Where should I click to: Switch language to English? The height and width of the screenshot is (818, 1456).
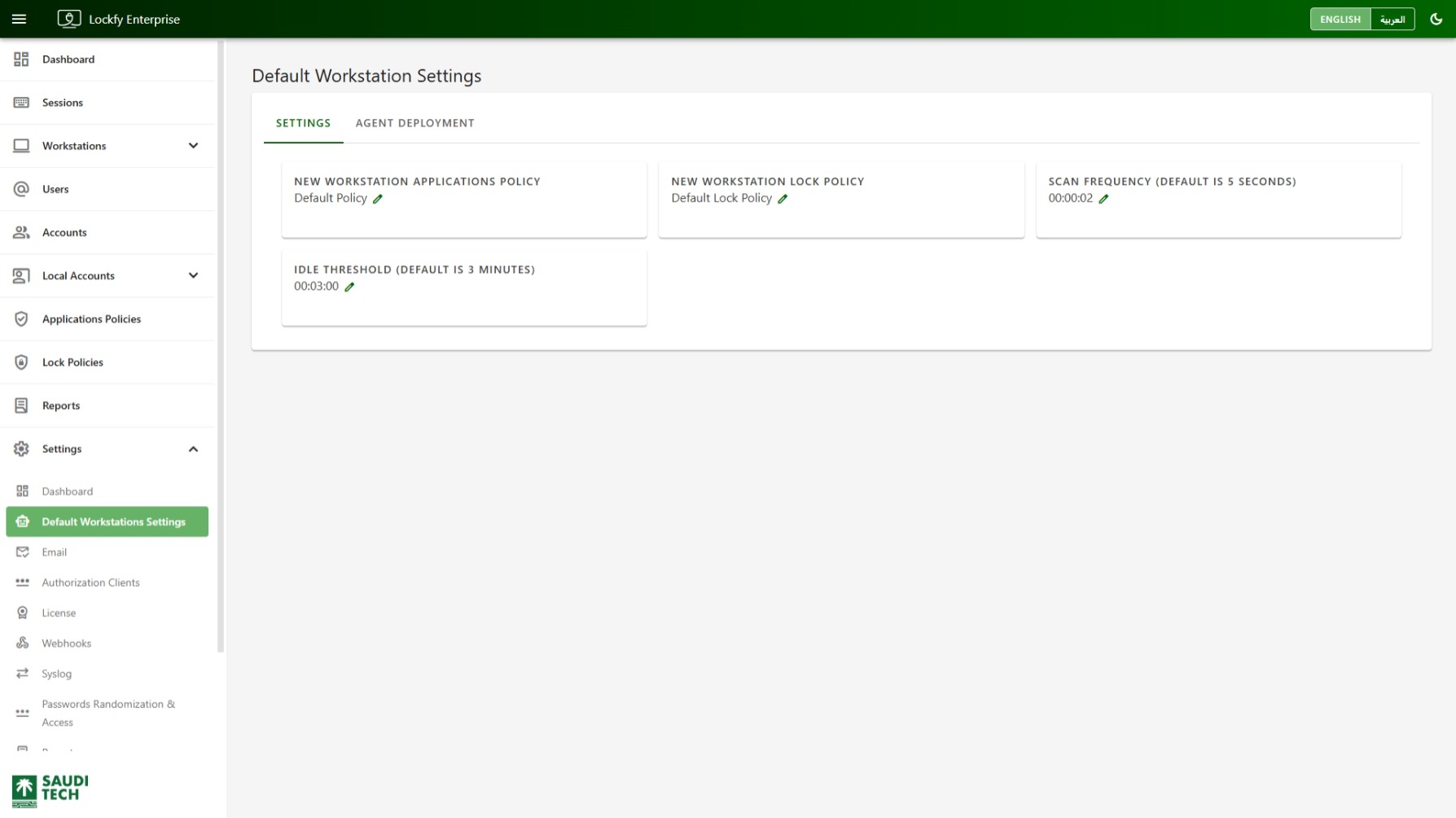tap(1340, 19)
